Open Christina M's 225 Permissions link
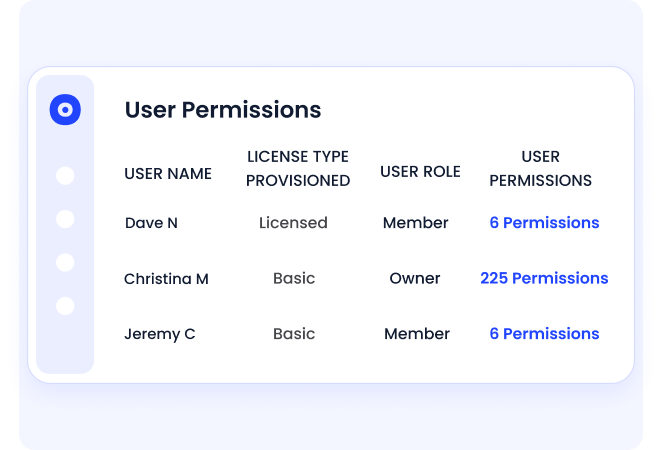 pos(544,278)
